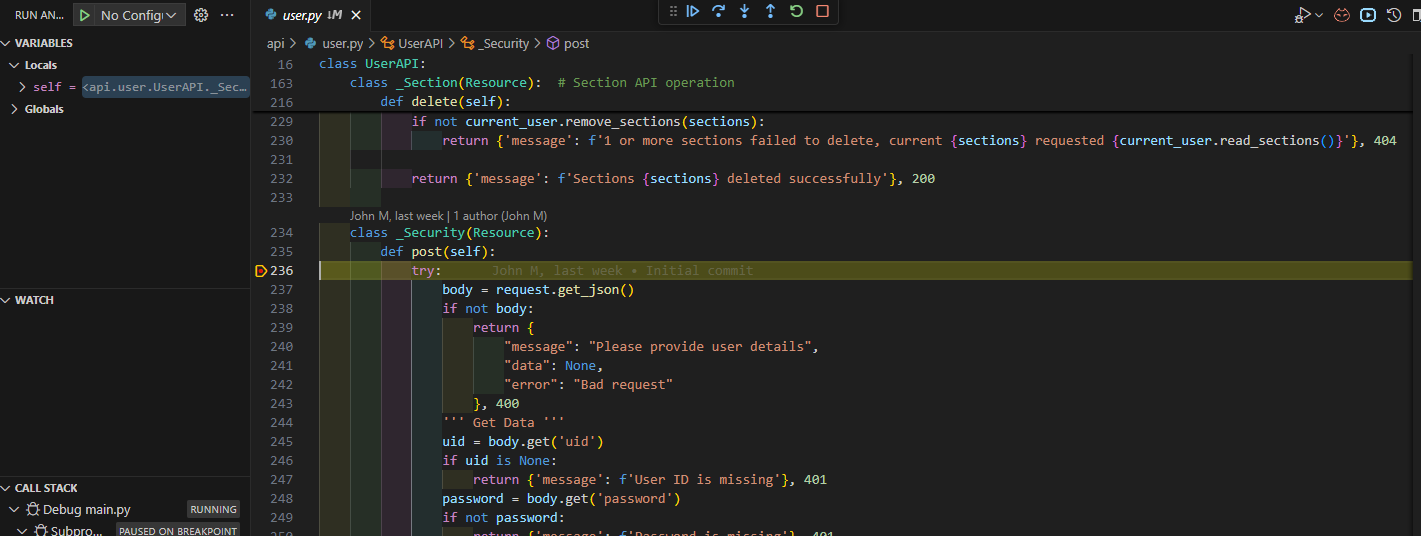
Task: Expand the Globals scope
Action: click(x=14, y=109)
